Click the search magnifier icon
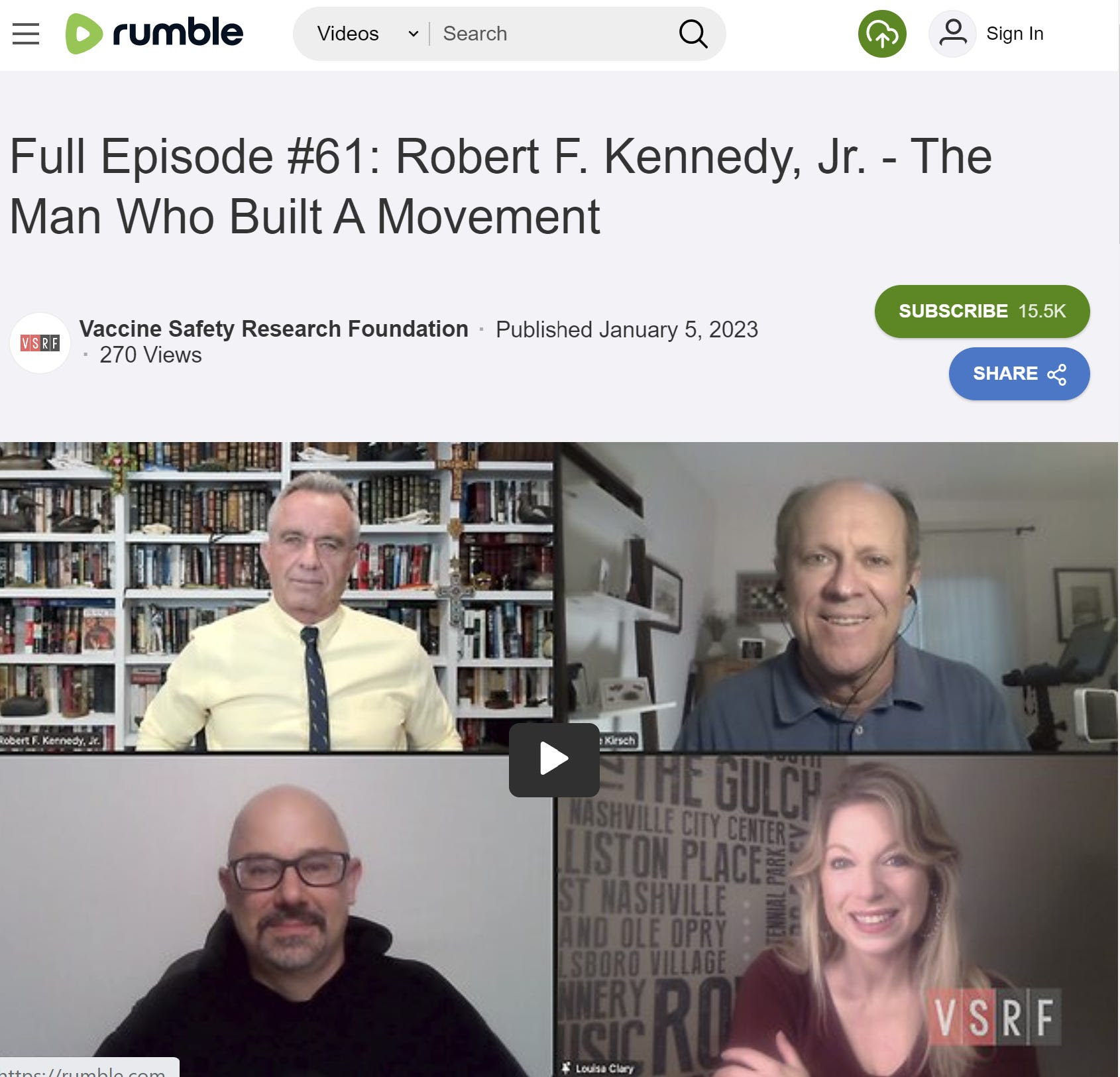Viewport: 1120px width, 1077px height. click(693, 34)
